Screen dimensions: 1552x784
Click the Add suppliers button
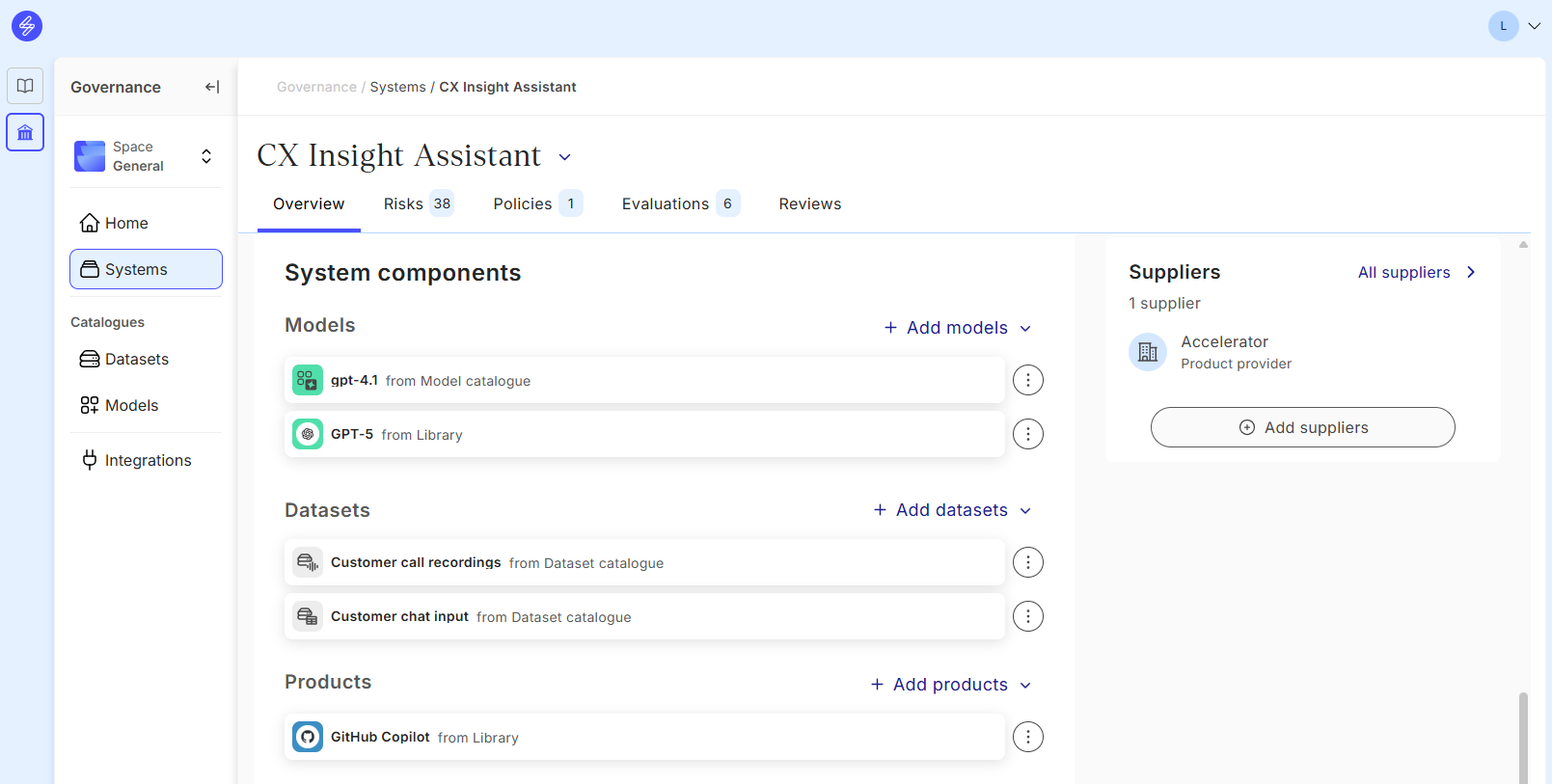(1302, 427)
